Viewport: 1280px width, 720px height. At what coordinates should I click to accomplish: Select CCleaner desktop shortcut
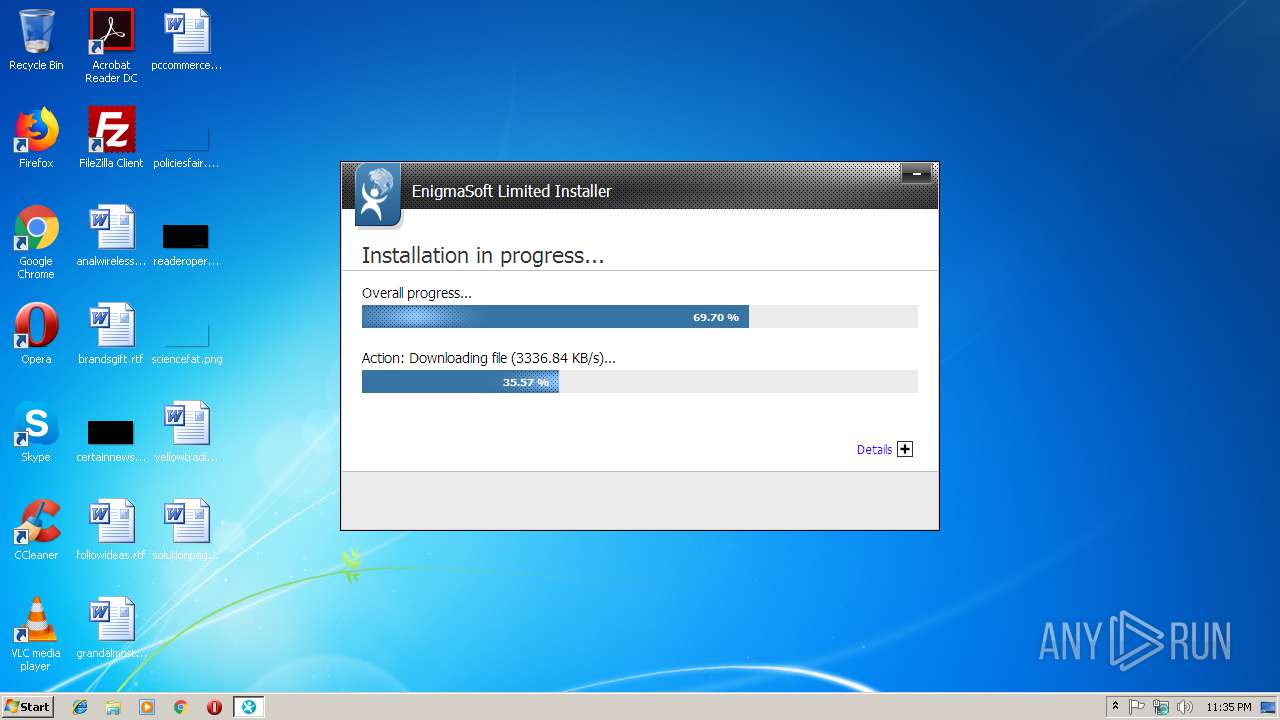[36, 530]
